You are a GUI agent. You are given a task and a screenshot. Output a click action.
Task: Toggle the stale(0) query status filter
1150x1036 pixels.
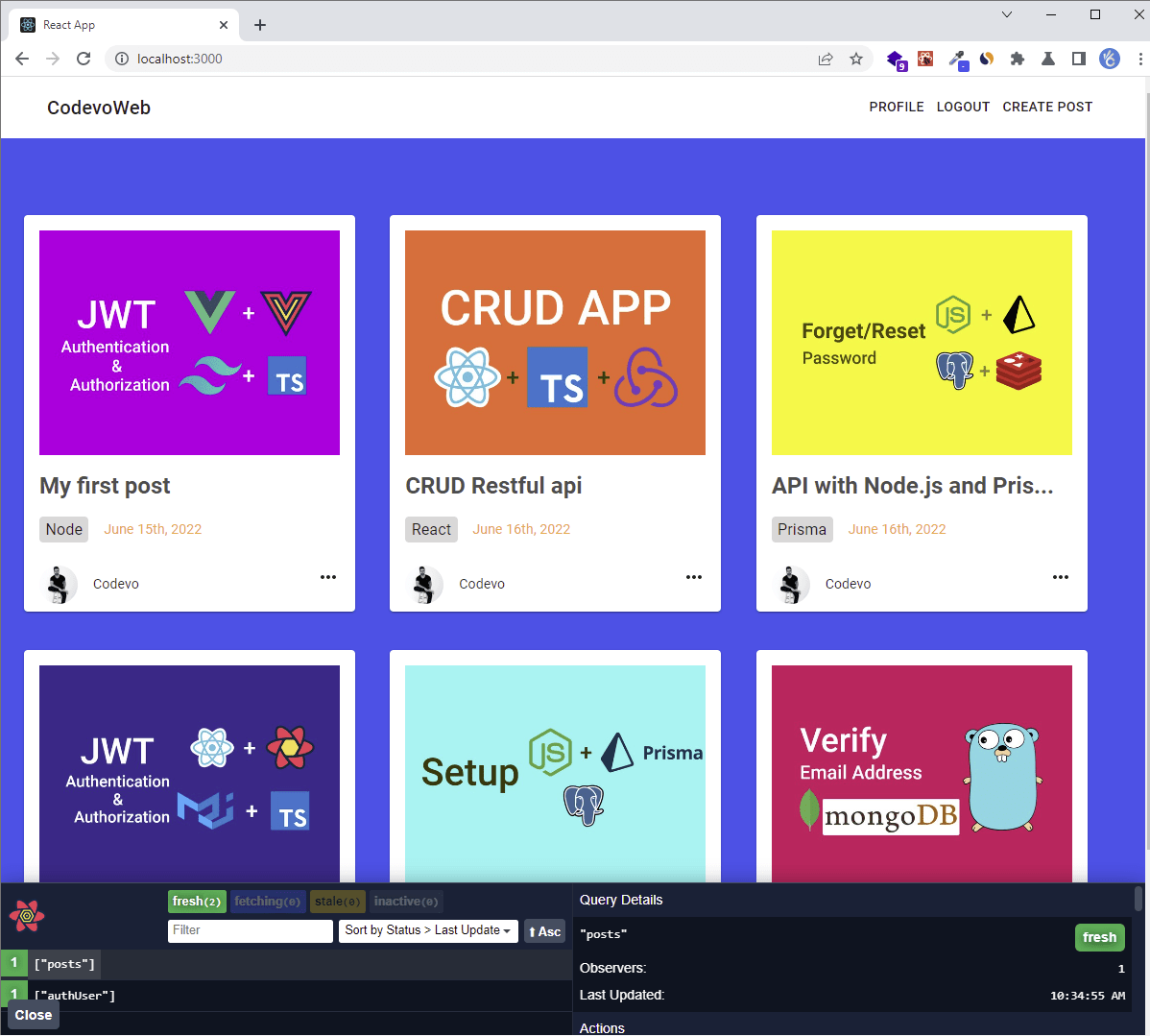pyautogui.click(x=337, y=901)
